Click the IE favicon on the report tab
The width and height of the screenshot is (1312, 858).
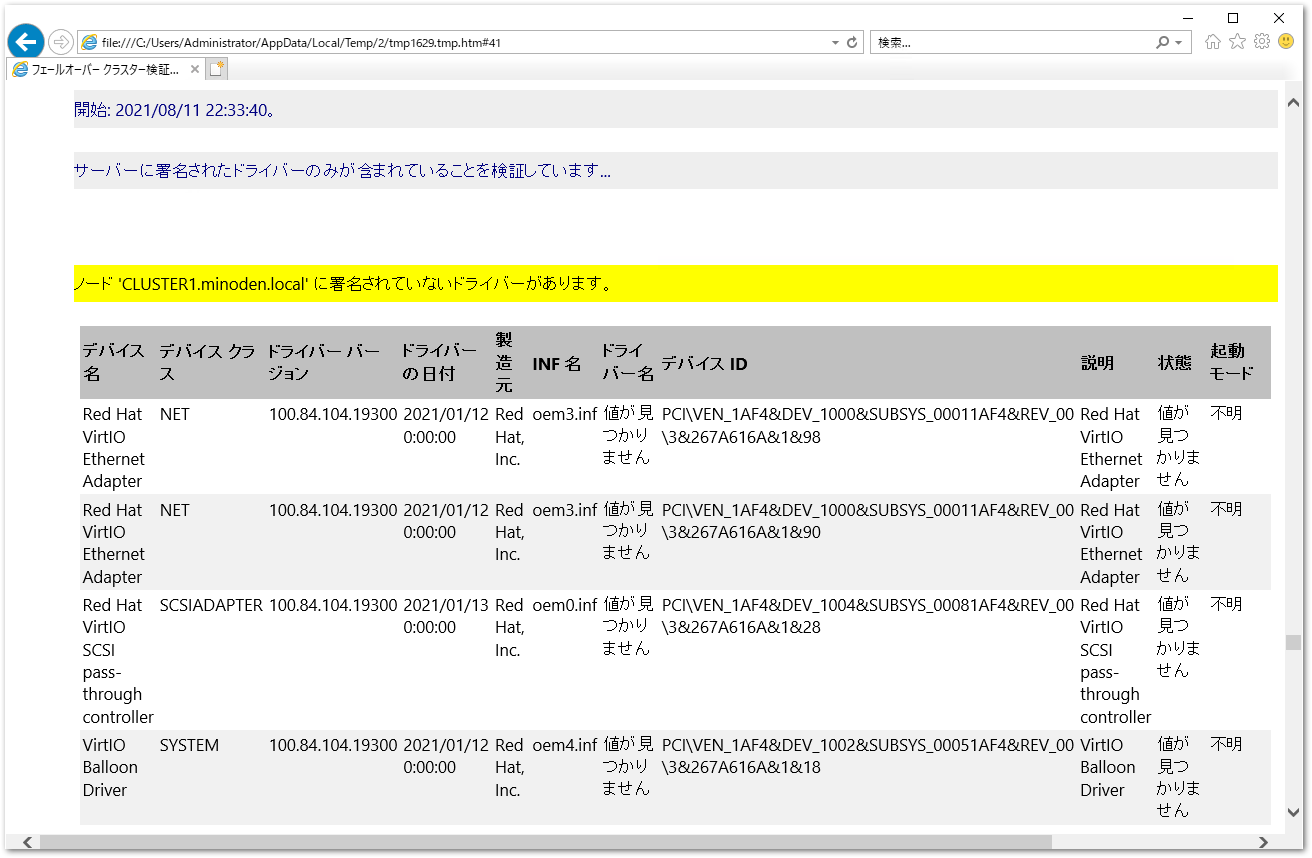coord(21,68)
